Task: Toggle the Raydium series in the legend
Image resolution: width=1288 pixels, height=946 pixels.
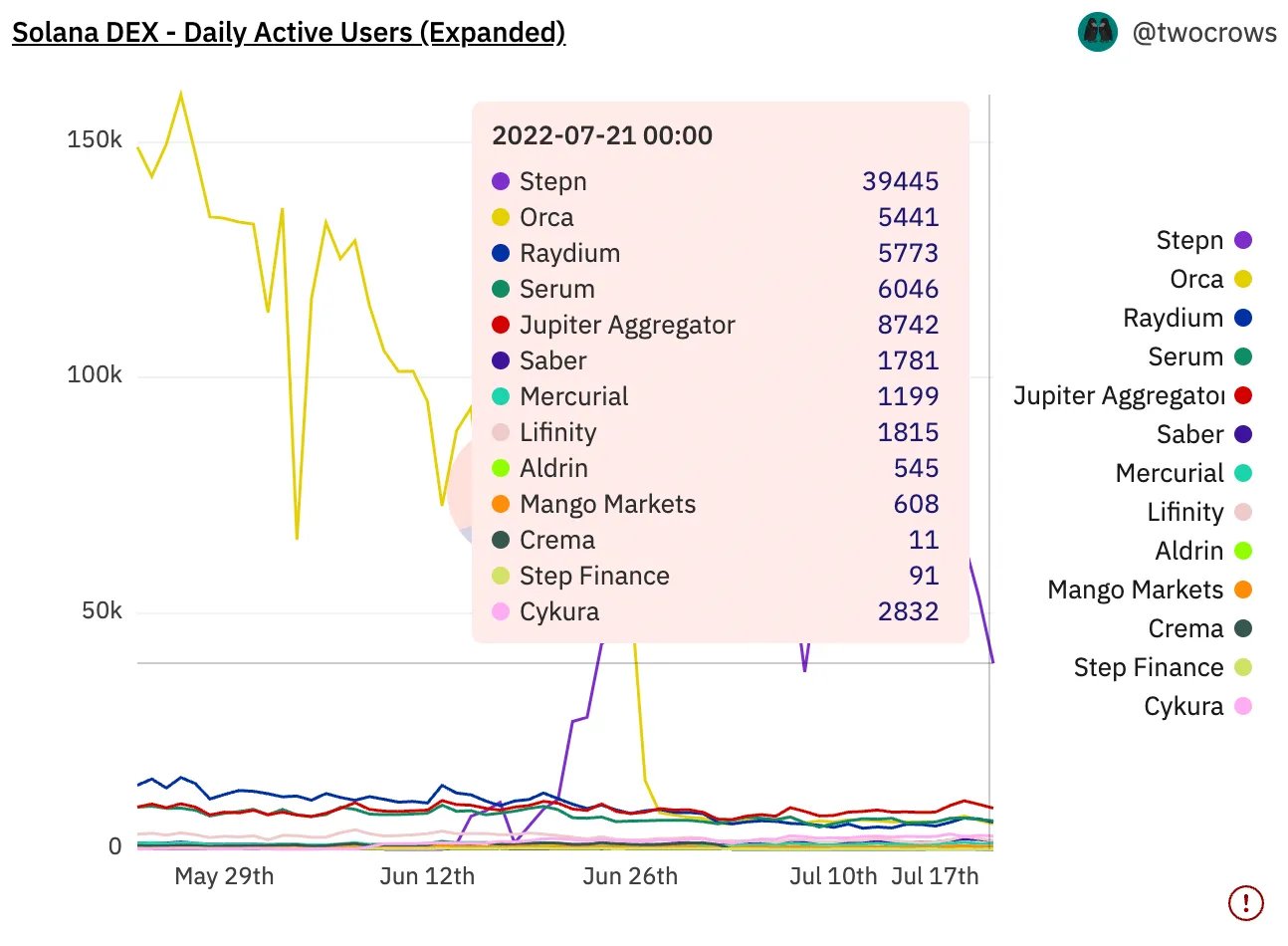Action: (1186, 318)
